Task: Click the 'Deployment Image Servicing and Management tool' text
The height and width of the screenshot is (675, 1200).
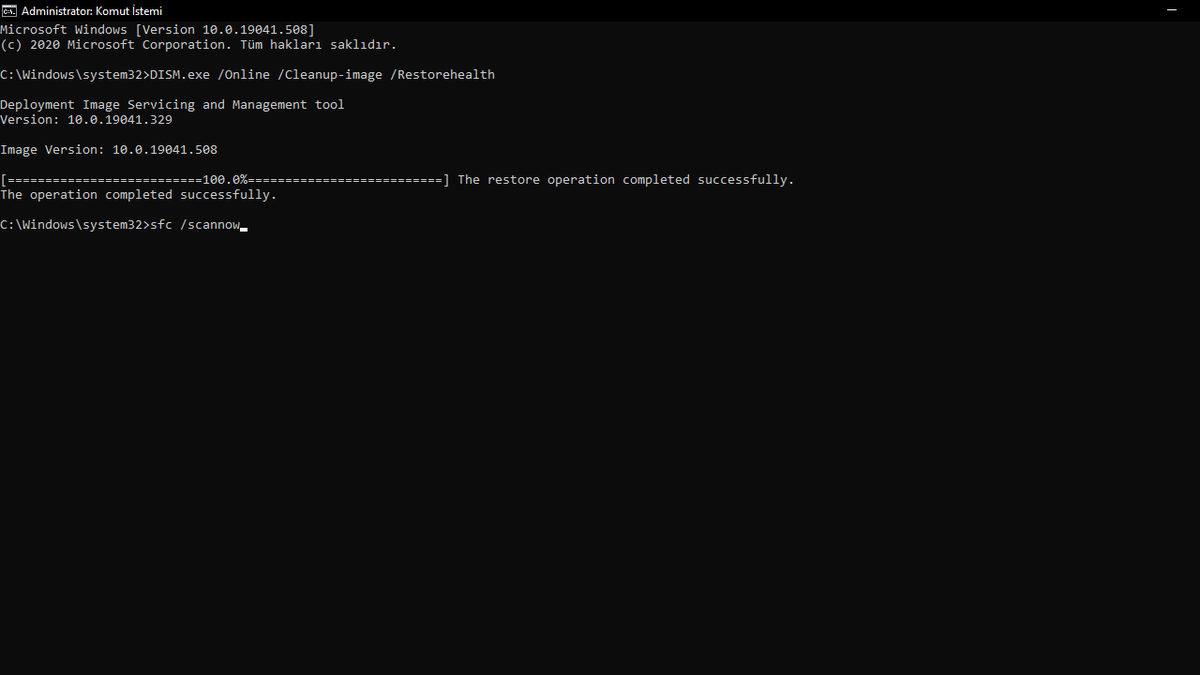Action: 172,104
